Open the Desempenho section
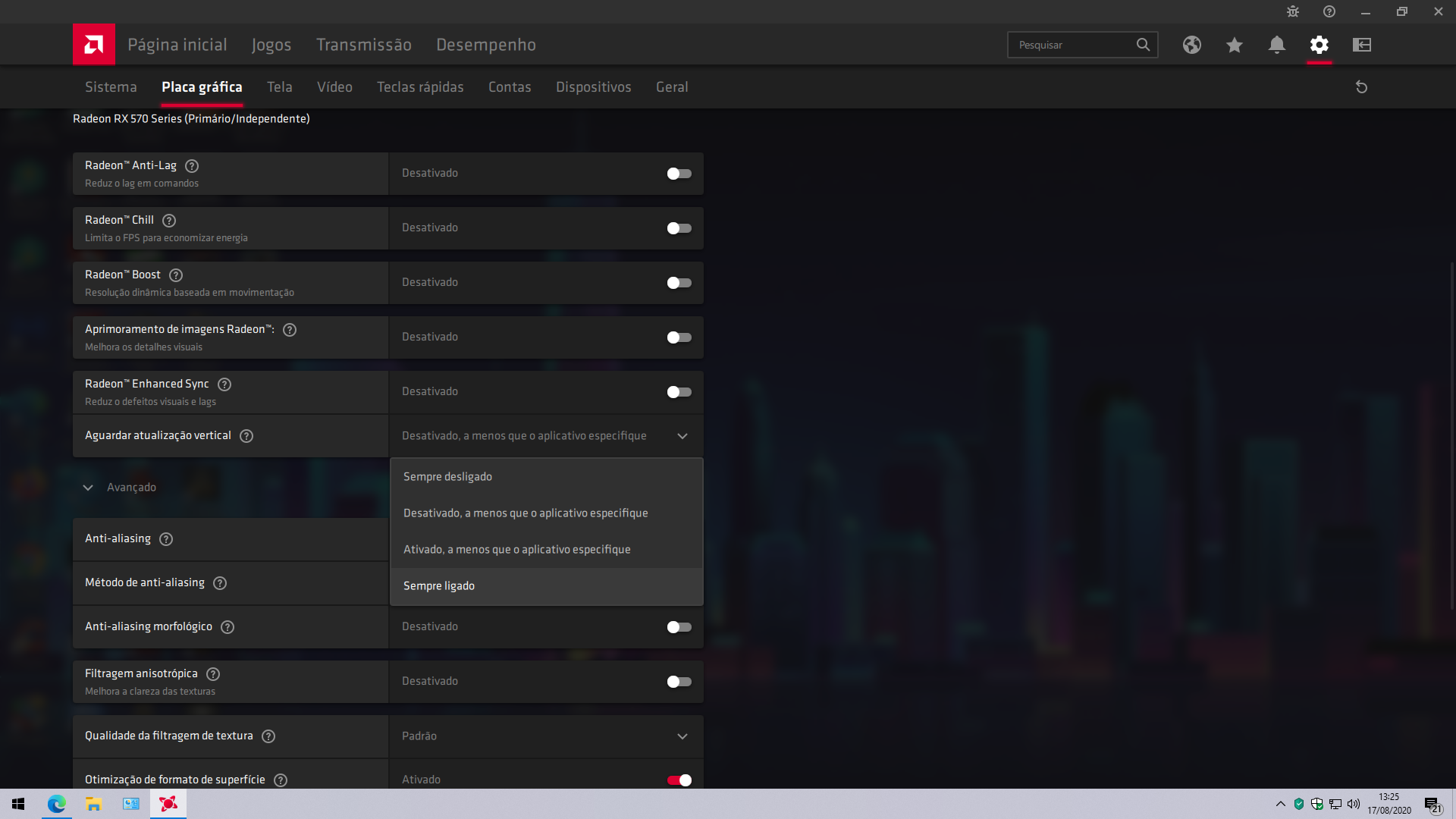Image resolution: width=1456 pixels, height=819 pixels. coord(486,45)
